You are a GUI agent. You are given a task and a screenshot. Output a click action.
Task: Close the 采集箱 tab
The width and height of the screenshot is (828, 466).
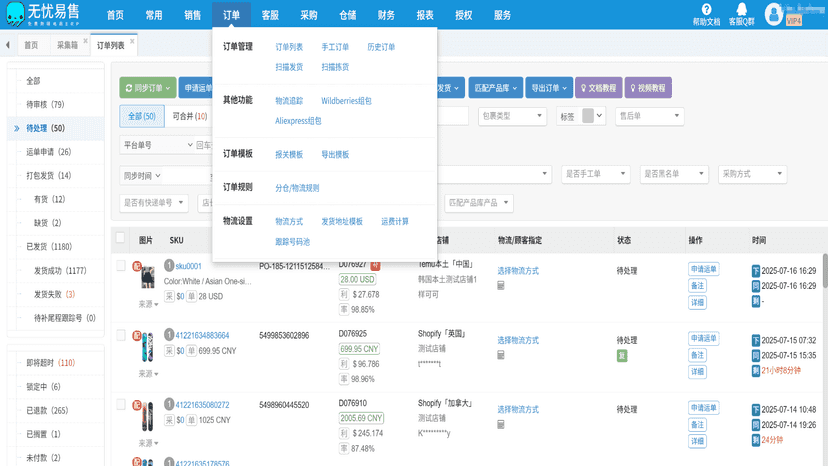pos(85,41)
